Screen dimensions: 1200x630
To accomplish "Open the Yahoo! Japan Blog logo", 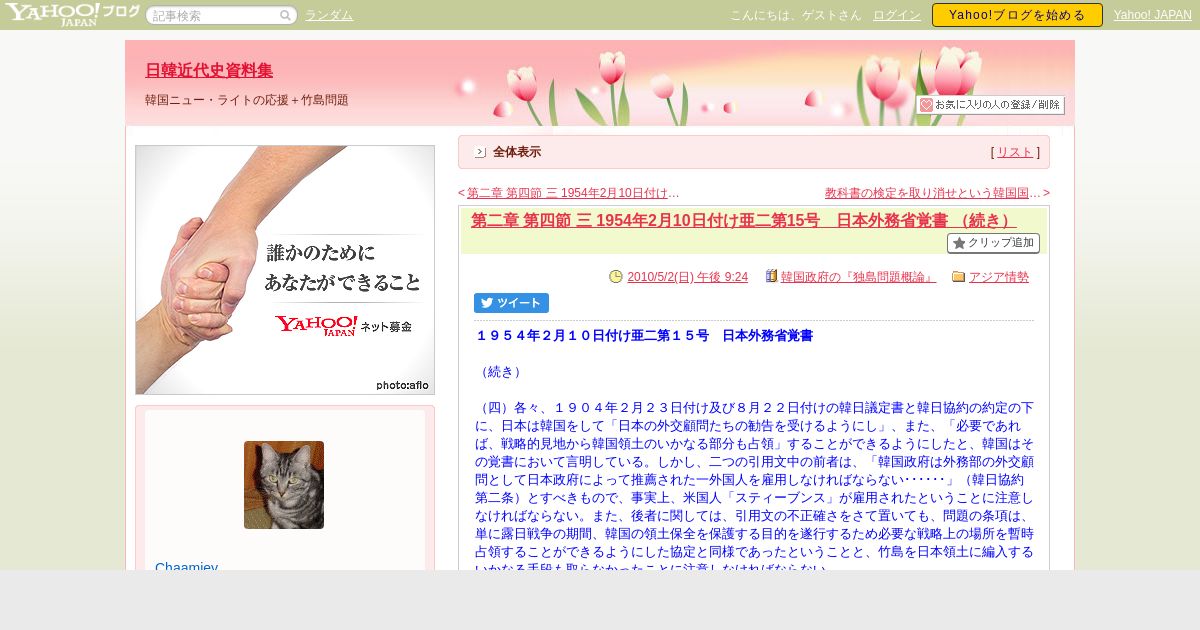I will click(72, 14).
